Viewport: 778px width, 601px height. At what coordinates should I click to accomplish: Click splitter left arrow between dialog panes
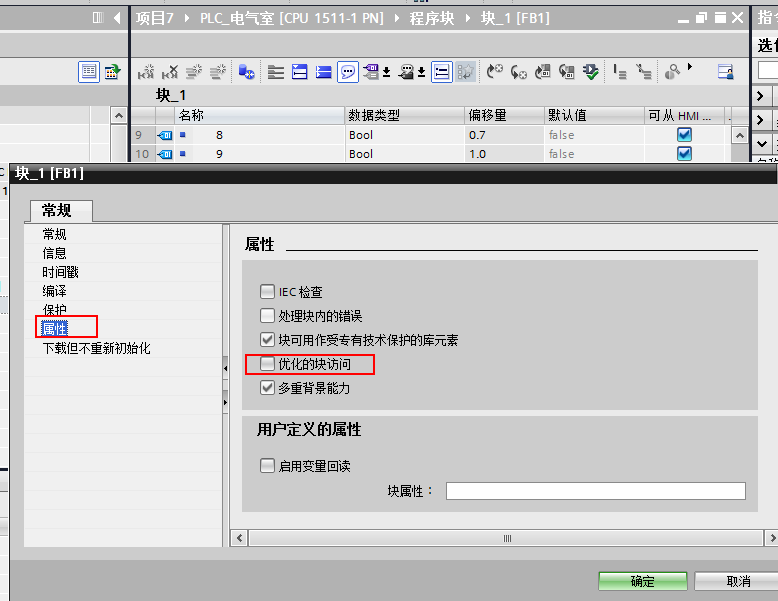pyautogui.click(x=226, y=368)
